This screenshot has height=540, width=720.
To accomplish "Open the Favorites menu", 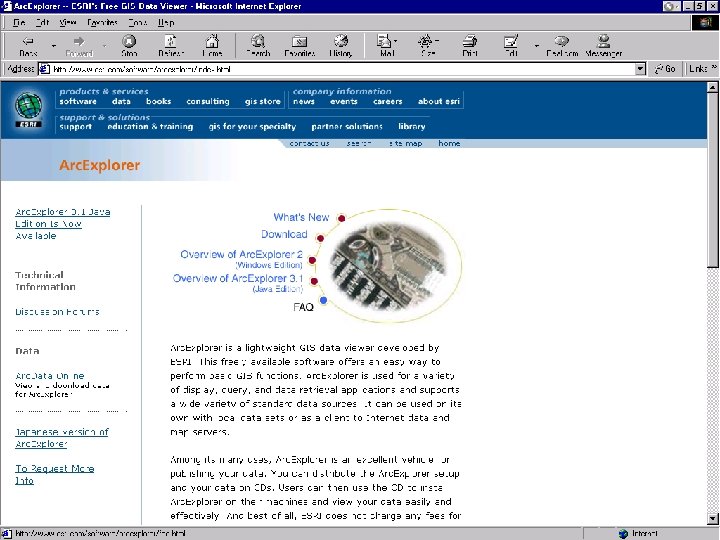I will (x=102, y=22).
